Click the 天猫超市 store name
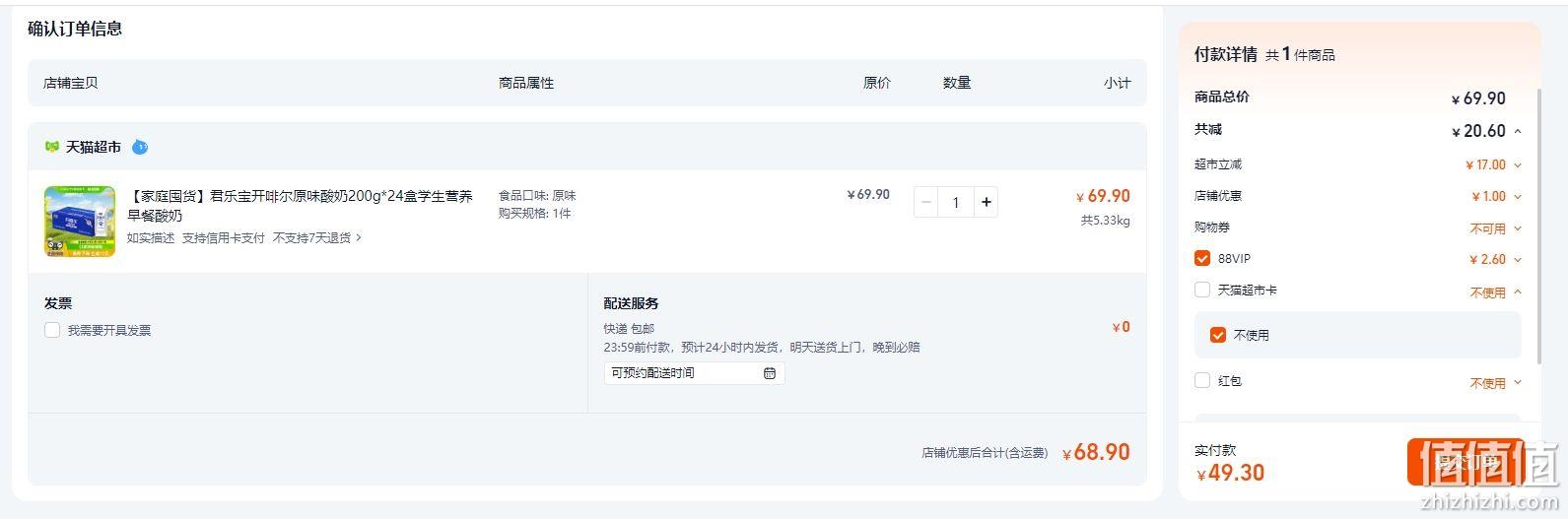 [94, 147]
